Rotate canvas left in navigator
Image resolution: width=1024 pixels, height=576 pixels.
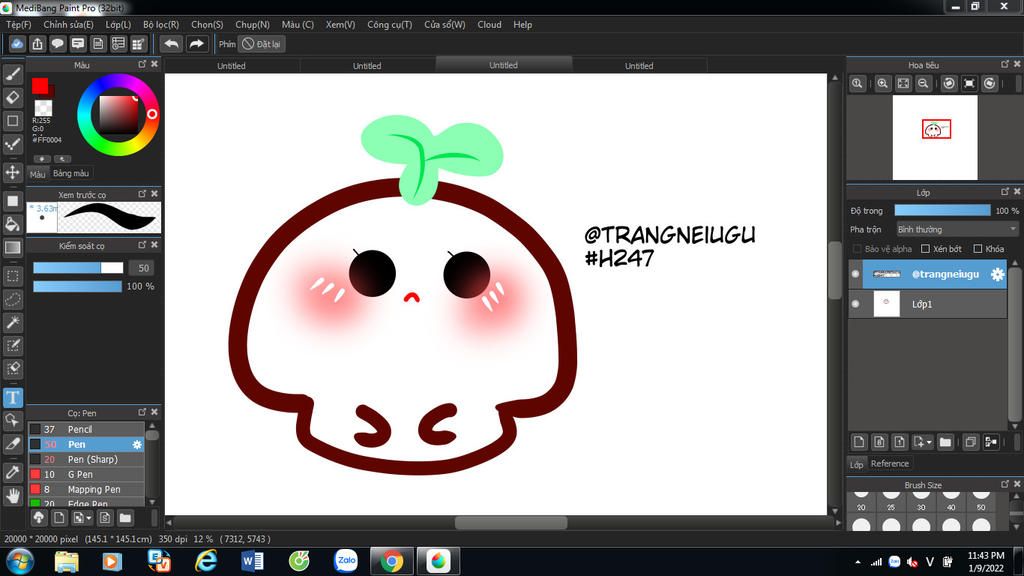coord(949,84)
